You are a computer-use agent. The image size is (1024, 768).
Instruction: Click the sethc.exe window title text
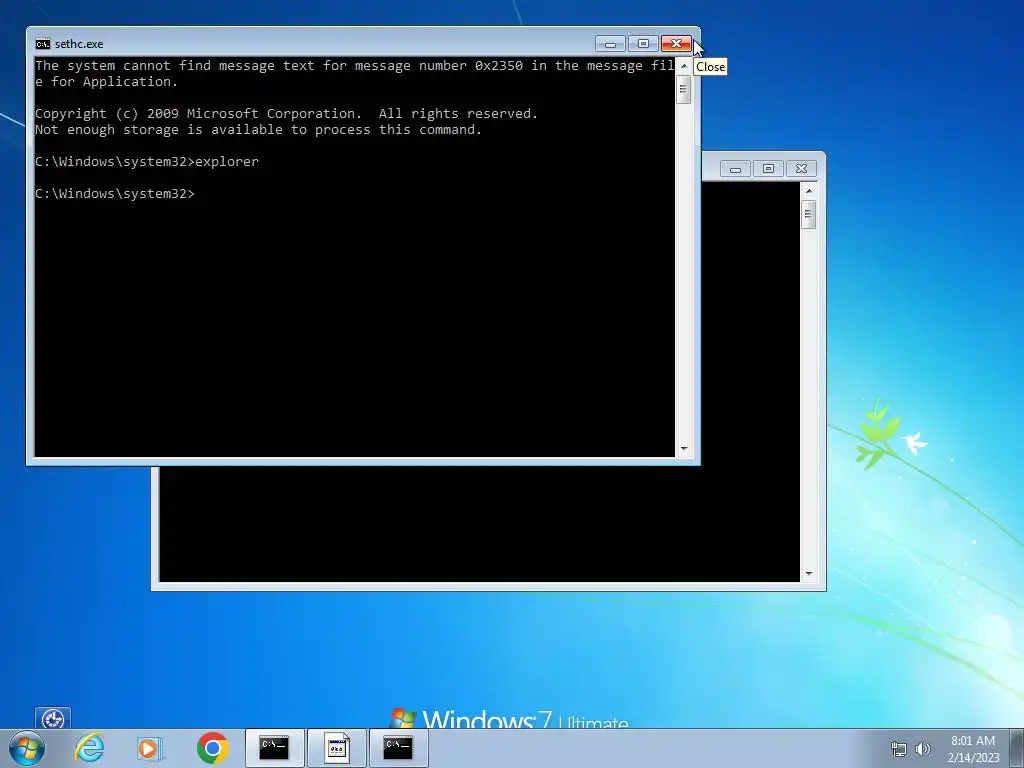coord(79,44)
